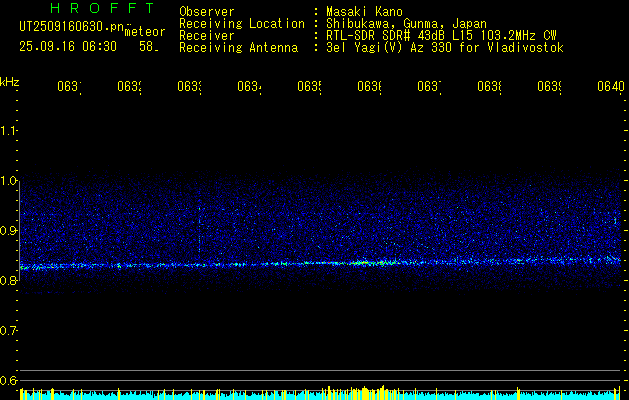This screenshot has width=629, height=400.
Task: Click the green HROFFT title
Action: (x=102, y=8)
